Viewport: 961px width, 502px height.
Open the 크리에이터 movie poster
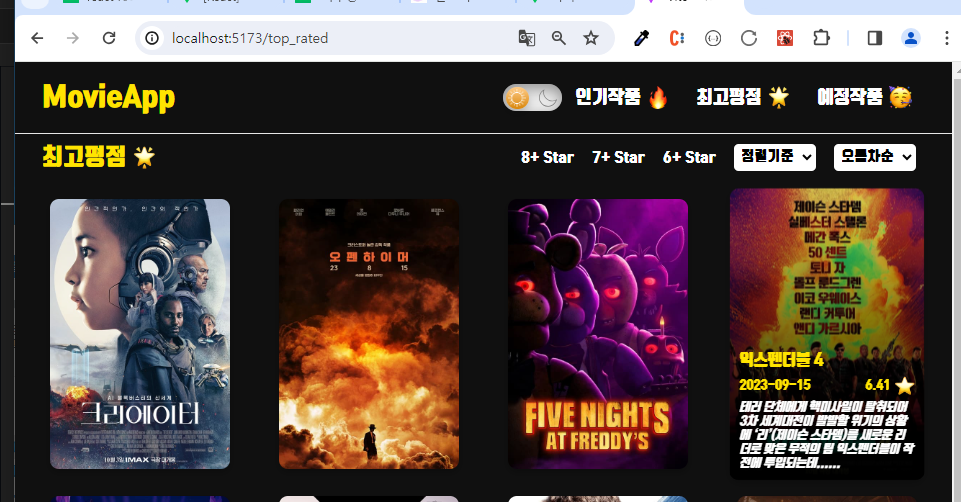point(140,333)
